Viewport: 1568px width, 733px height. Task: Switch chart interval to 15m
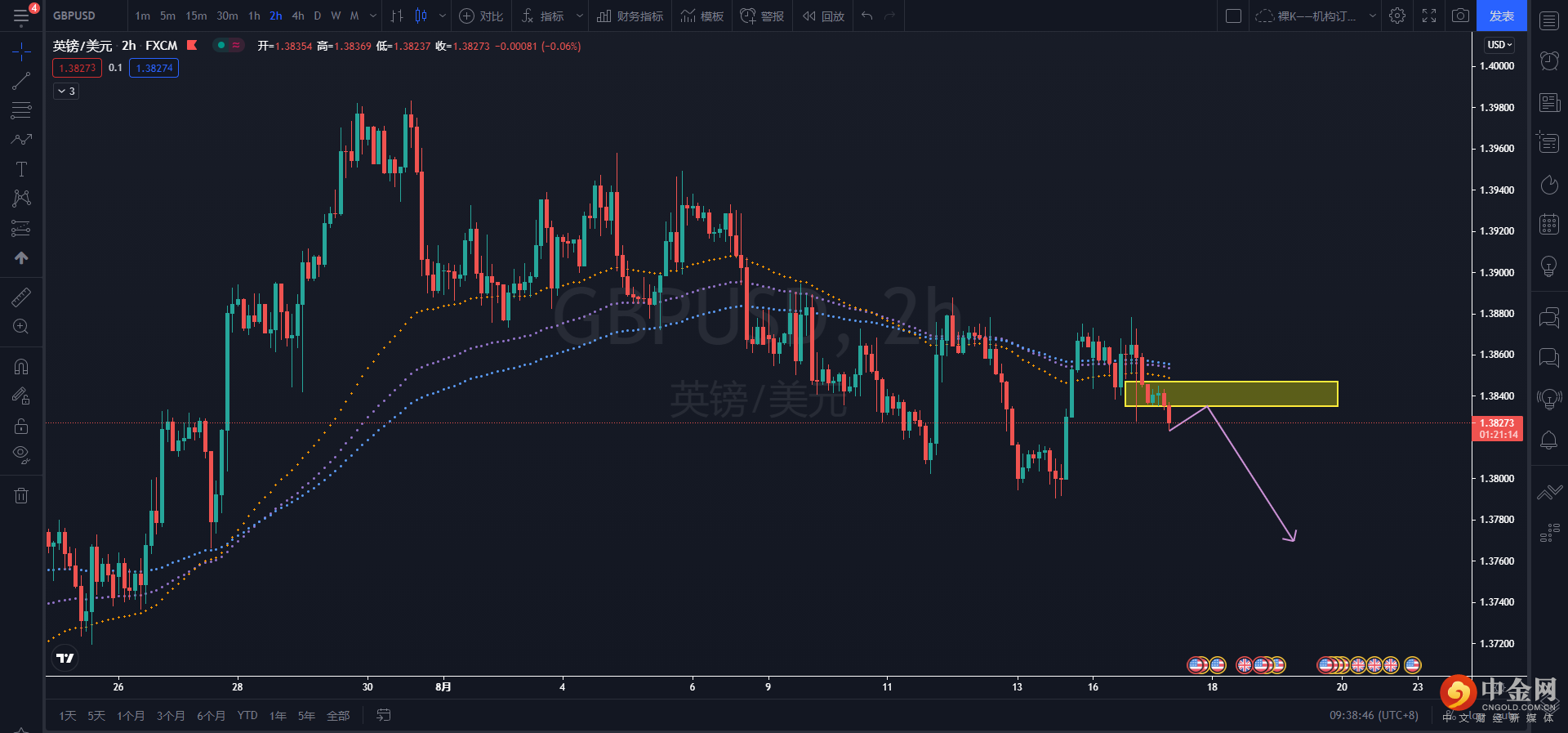point(196,16)
